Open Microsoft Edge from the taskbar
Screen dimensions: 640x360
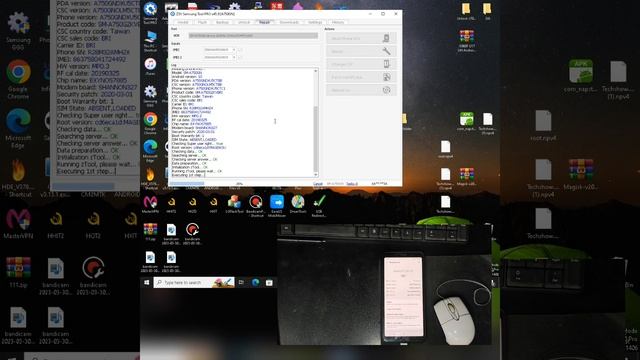pyautogui.click(x=256, y=282)
